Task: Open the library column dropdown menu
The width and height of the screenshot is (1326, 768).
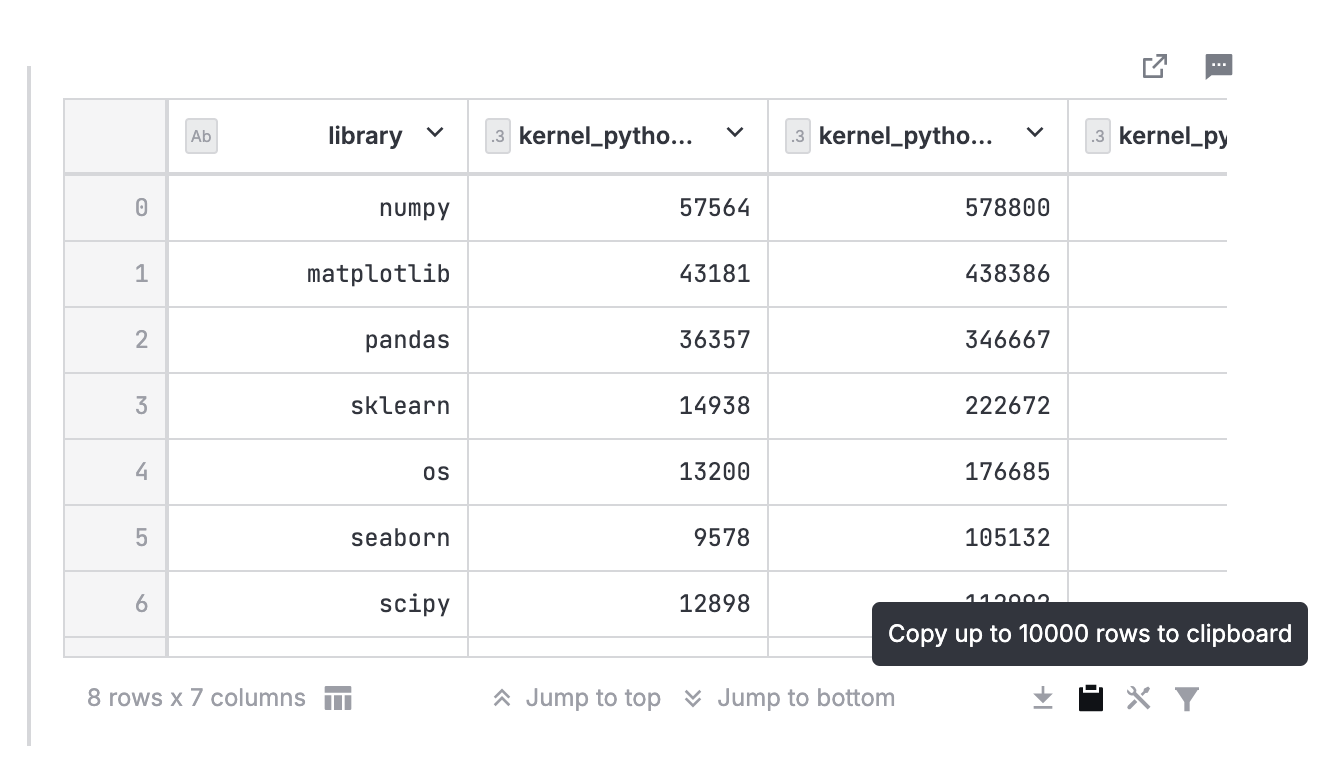Action: coord(434,135)
